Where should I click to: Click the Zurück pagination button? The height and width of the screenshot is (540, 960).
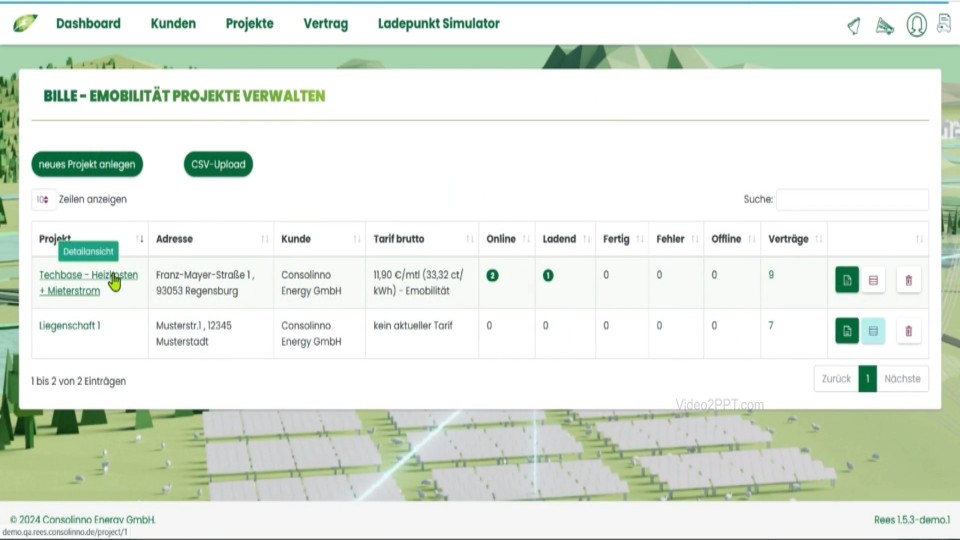tap(836, 379)
